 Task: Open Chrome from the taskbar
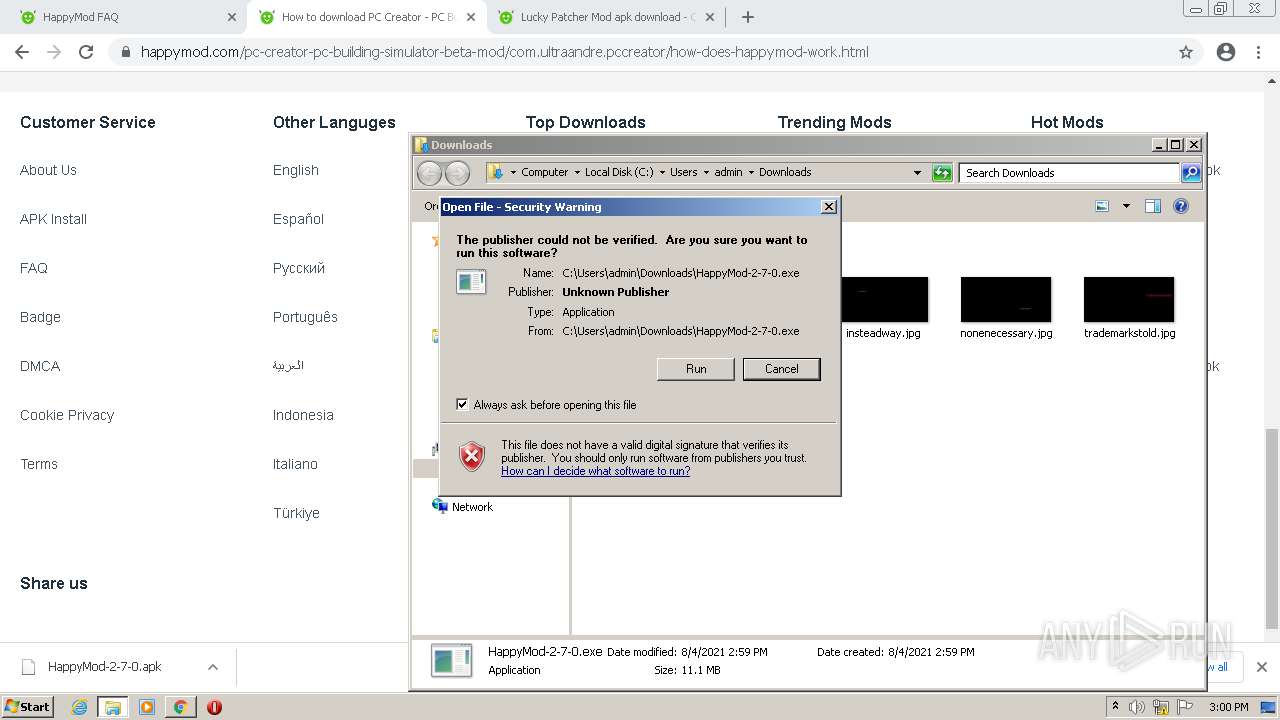[x=180, y=707]
